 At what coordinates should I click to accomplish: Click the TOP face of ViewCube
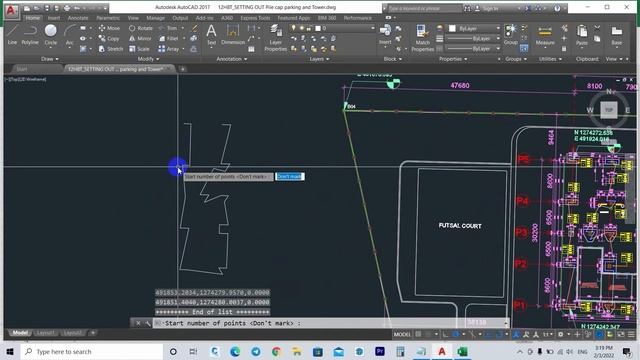click(x=609, y=110)
